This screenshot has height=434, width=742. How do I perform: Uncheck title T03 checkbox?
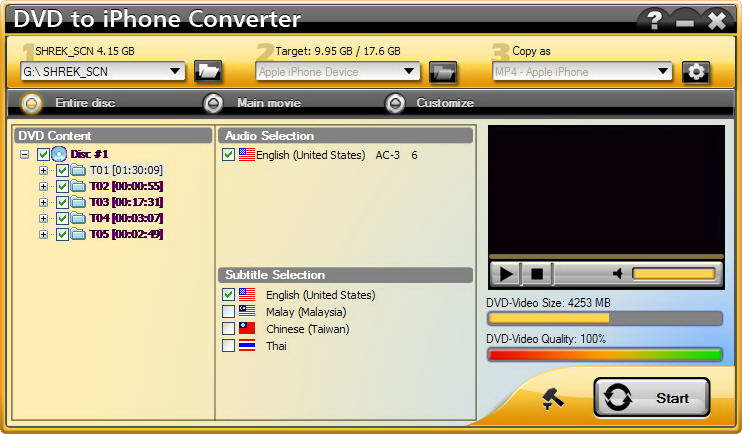(x=62, y=203)
